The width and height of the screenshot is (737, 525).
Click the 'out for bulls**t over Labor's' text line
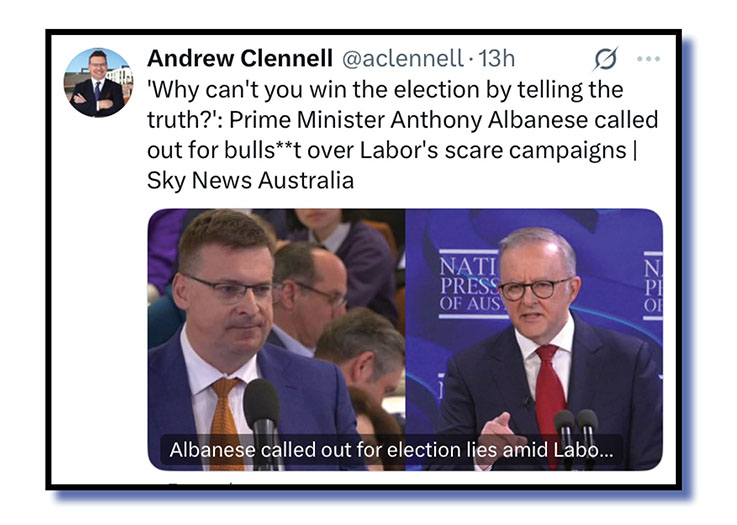click(391, 150)
